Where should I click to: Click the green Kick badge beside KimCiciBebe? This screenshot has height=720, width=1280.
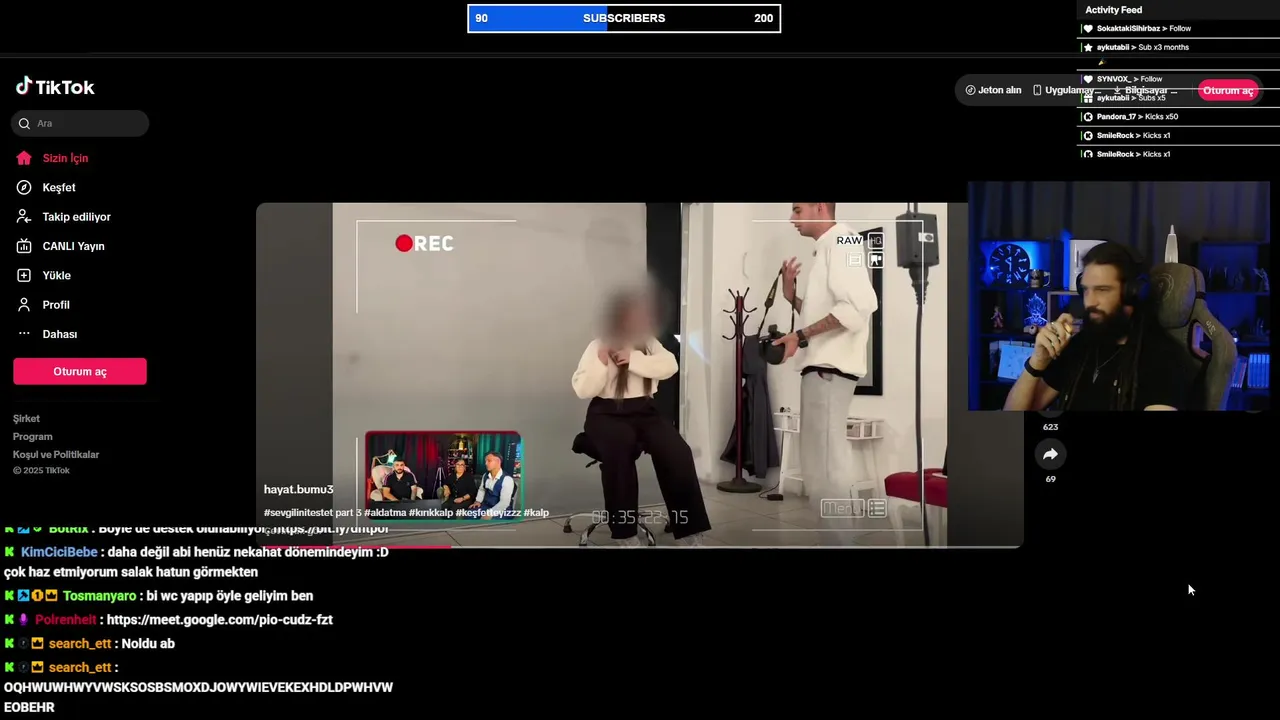point(9,552)
